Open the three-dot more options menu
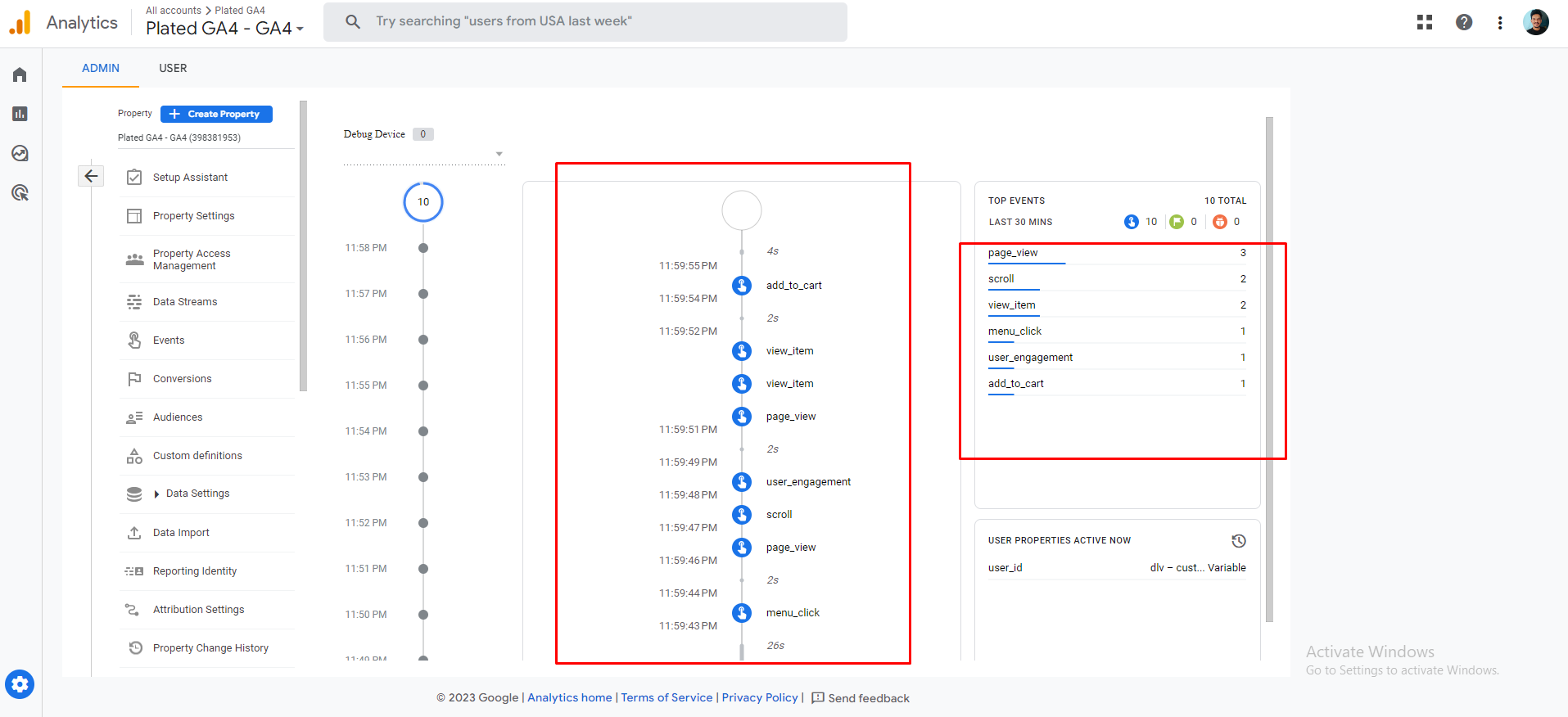 coord(1500,22)
